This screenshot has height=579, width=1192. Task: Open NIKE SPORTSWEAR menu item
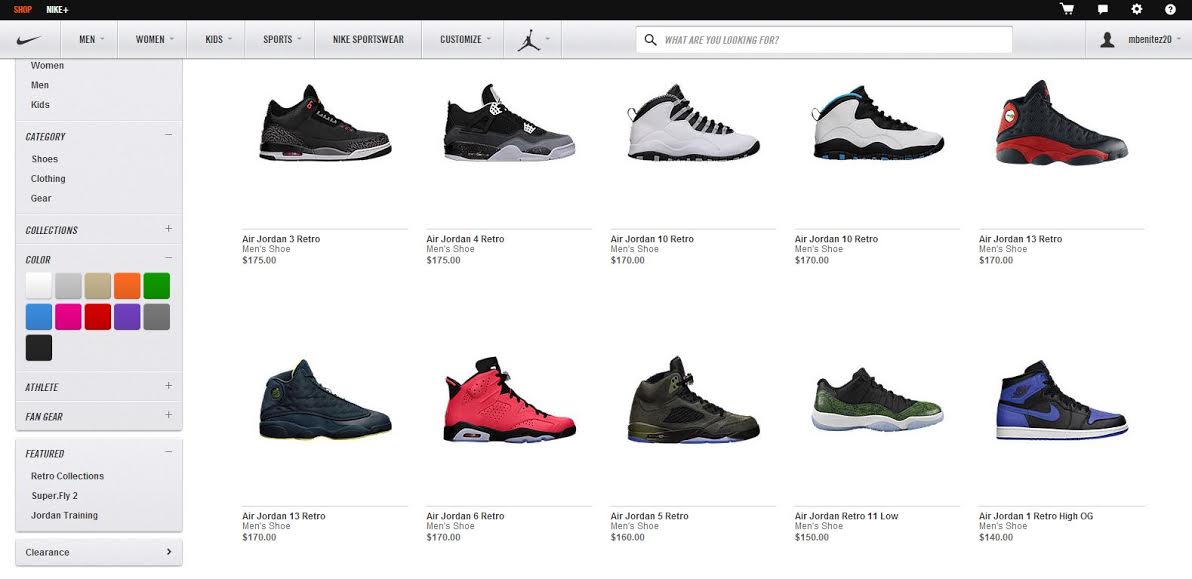click(368, 40)
